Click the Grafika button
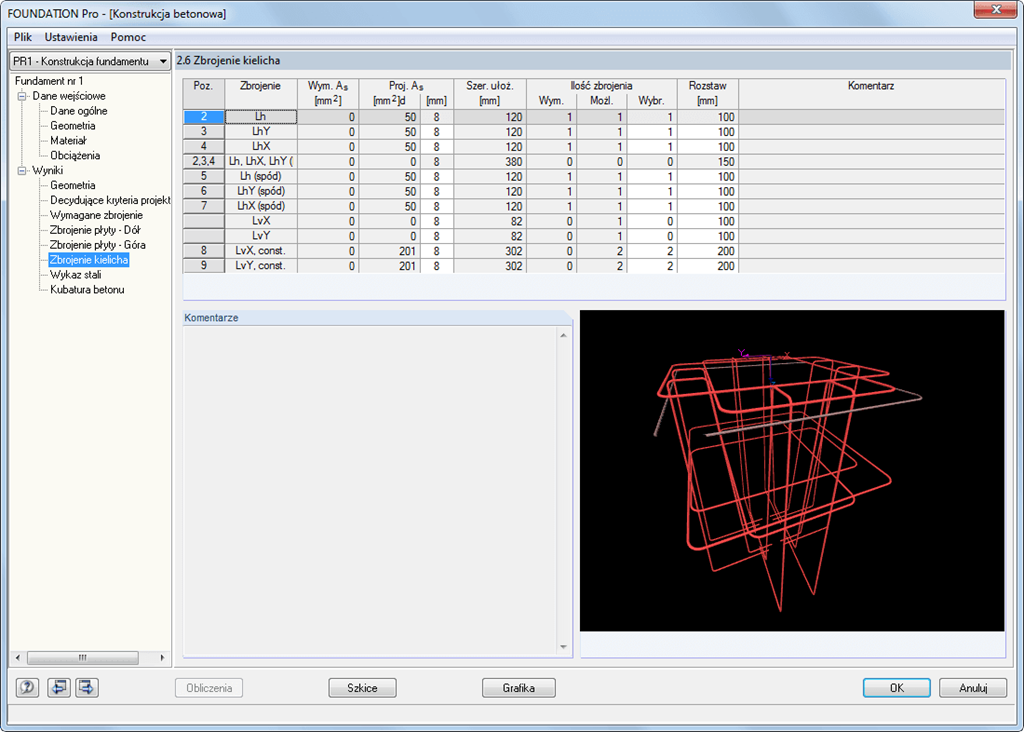 pos(519,688)
